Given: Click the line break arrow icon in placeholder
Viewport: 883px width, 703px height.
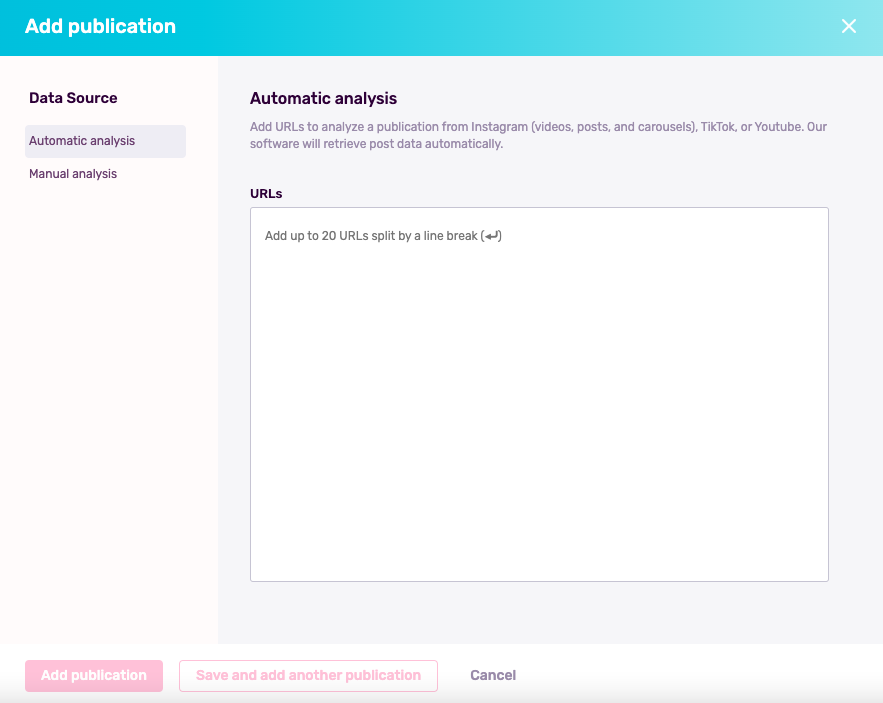Looking at the screenshot, I should point(492,236).
